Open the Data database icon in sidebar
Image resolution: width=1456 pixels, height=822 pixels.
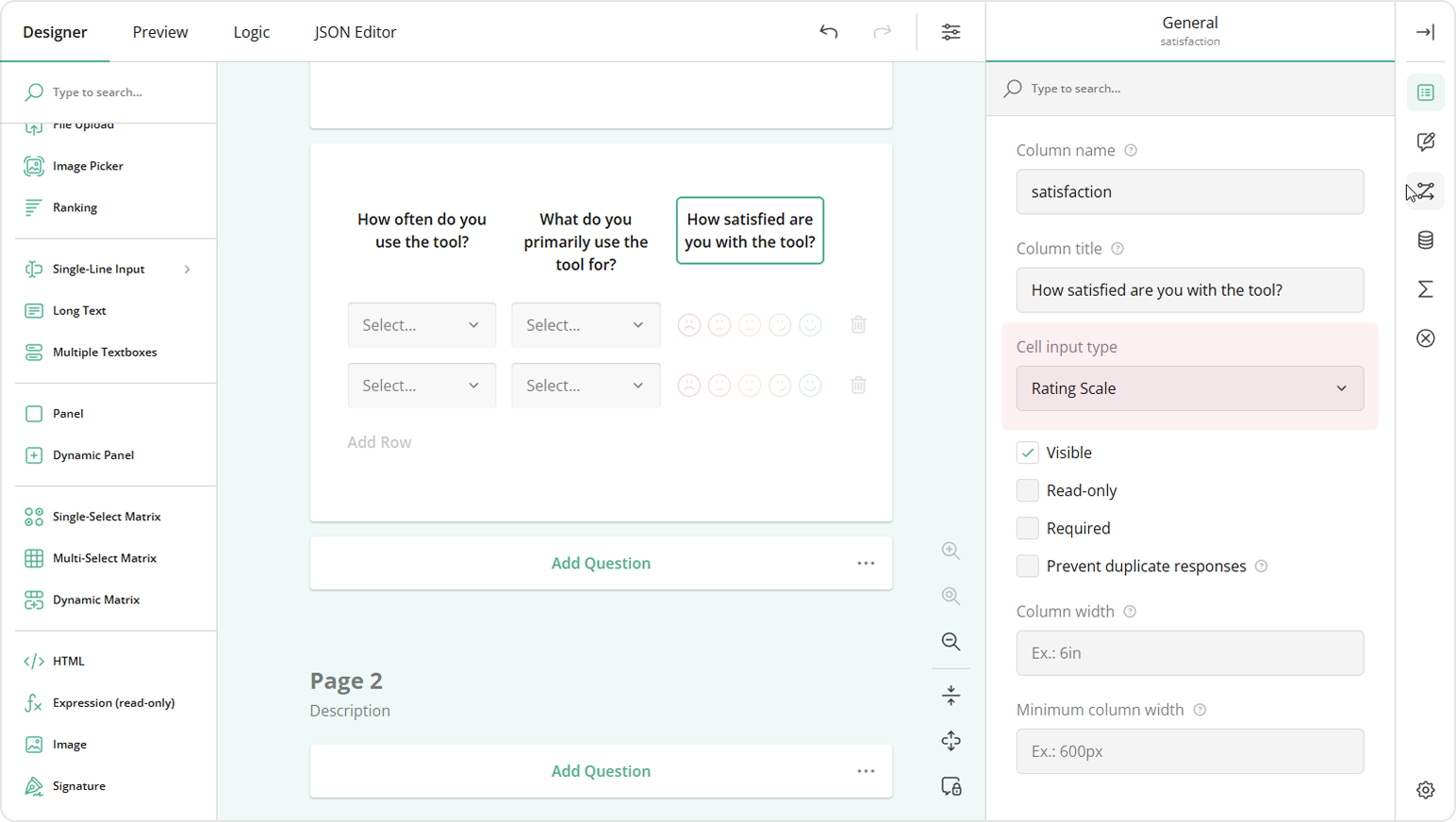1425,240
